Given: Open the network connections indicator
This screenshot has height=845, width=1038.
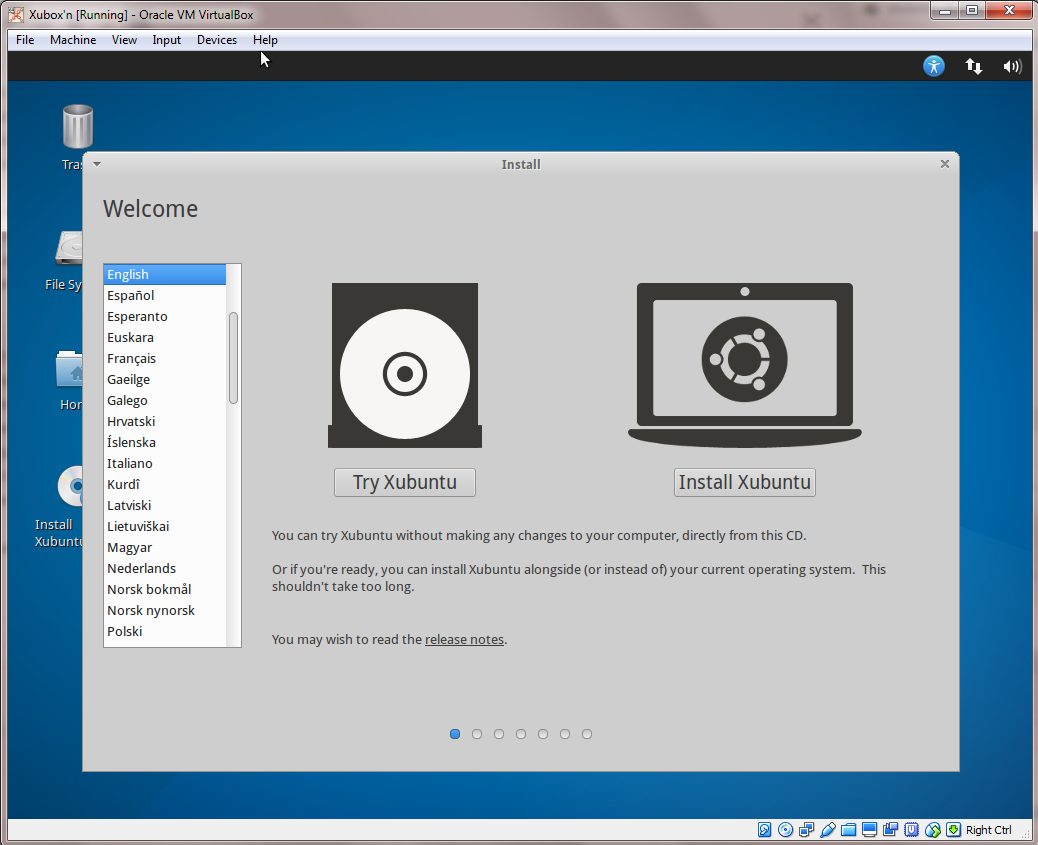Looking at the screenshot, I should (x=973, y=66).
